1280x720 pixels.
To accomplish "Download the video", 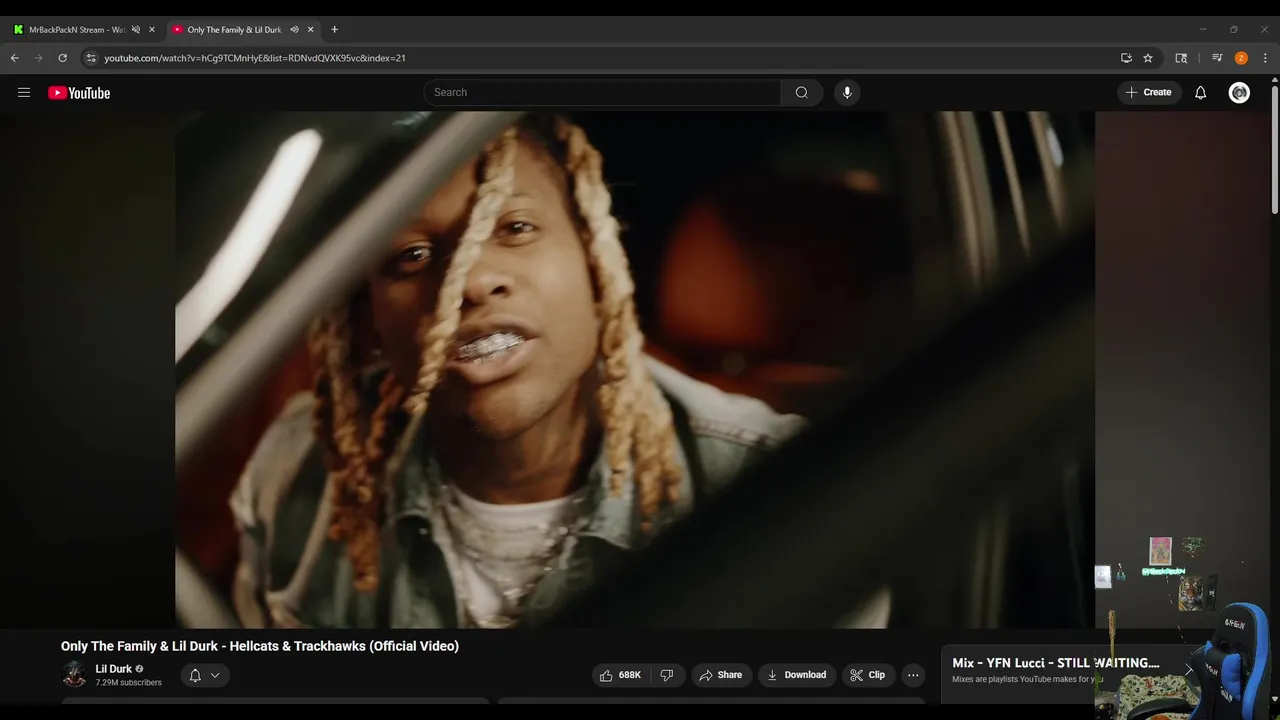I will tap(796, 675).
